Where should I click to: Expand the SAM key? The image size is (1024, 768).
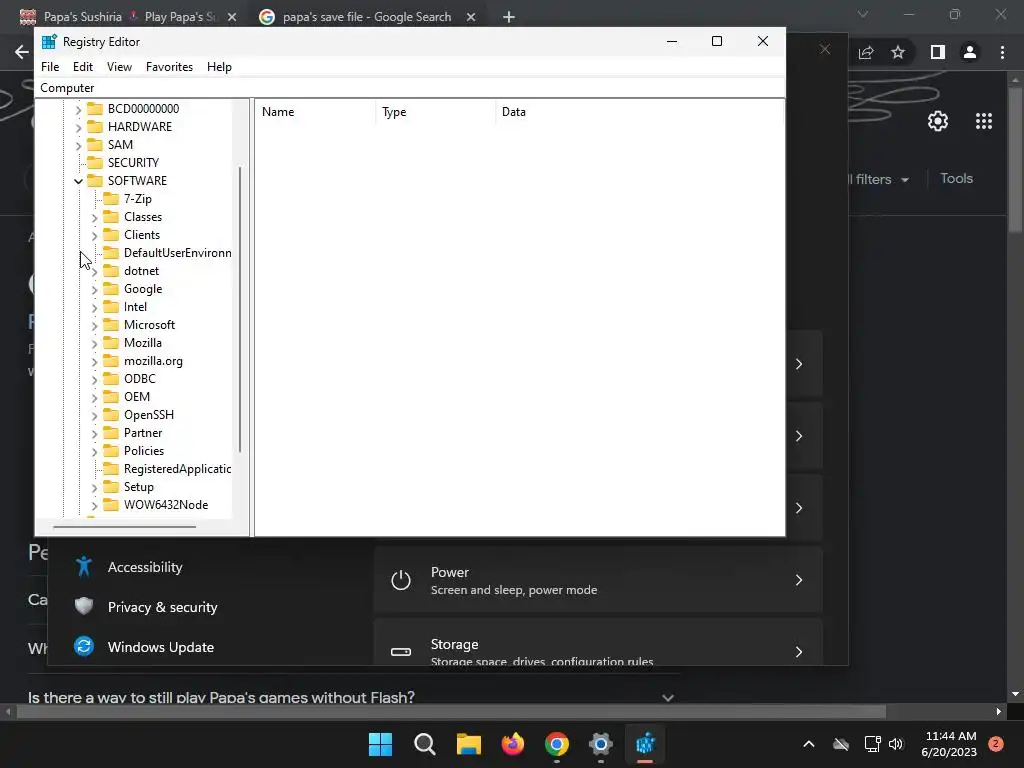point(78,145)
